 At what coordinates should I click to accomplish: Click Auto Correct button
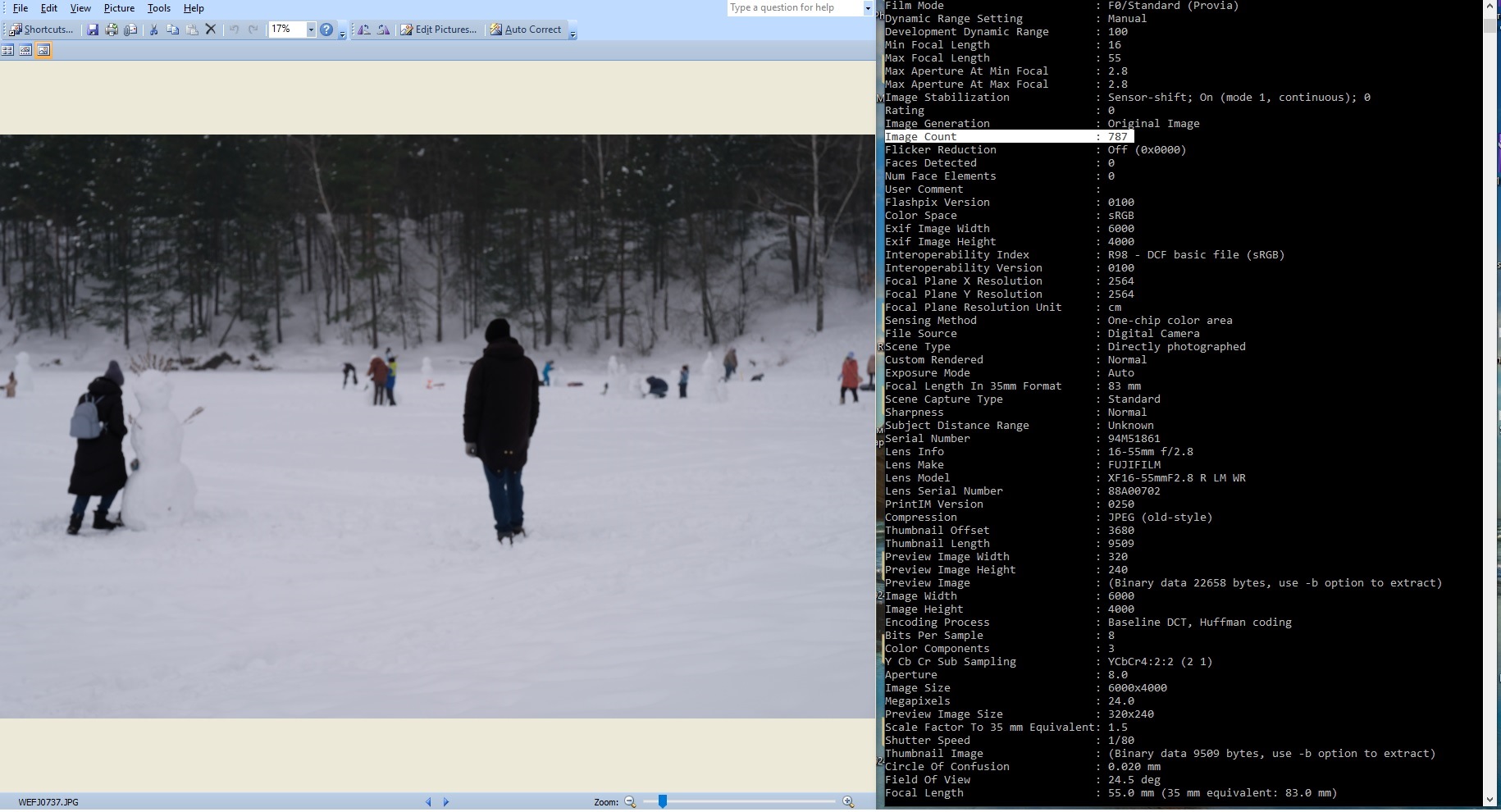pyautogui.click(x=526, y=30)
